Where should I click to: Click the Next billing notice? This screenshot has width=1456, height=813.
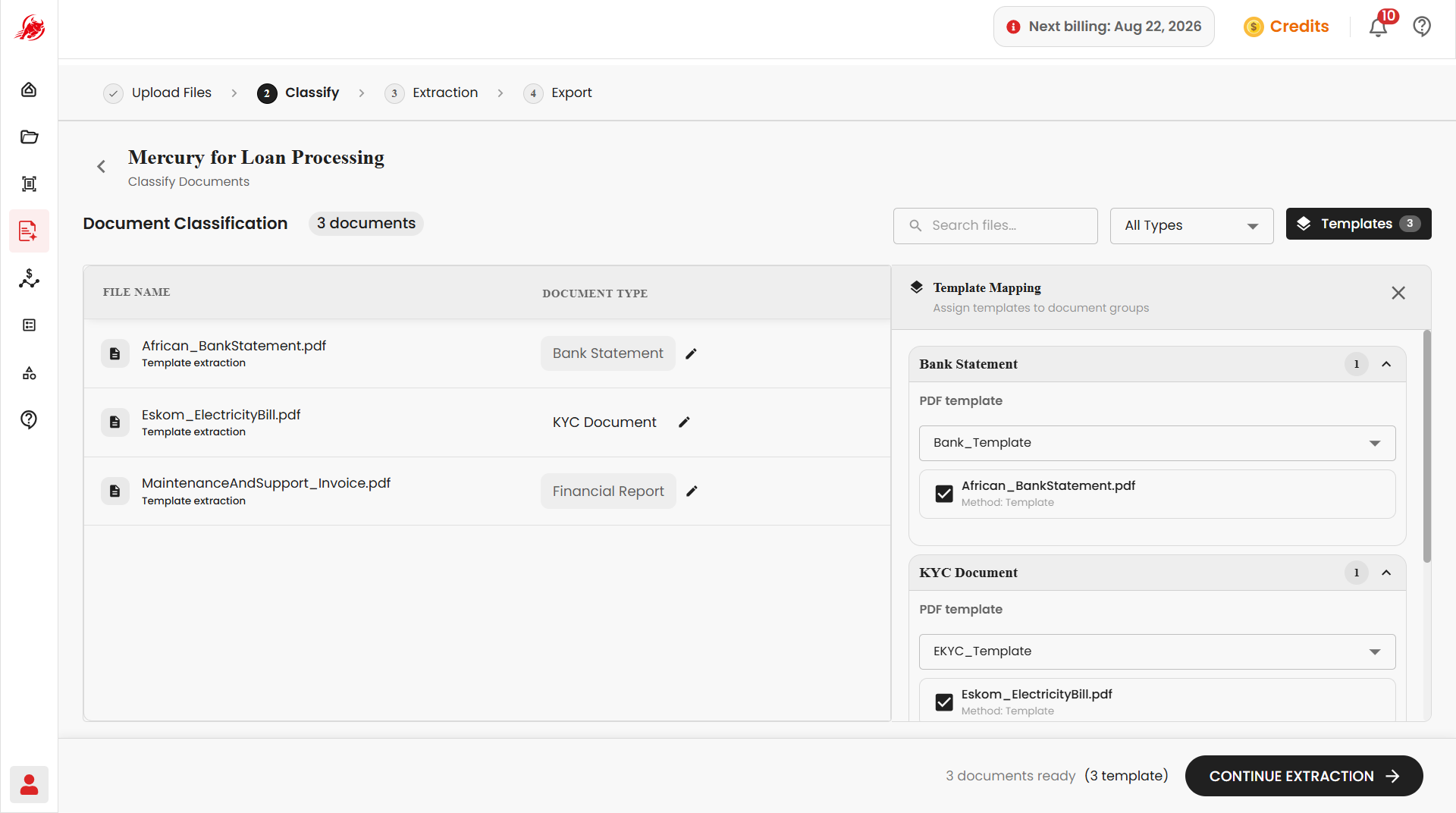(1104, 27)
